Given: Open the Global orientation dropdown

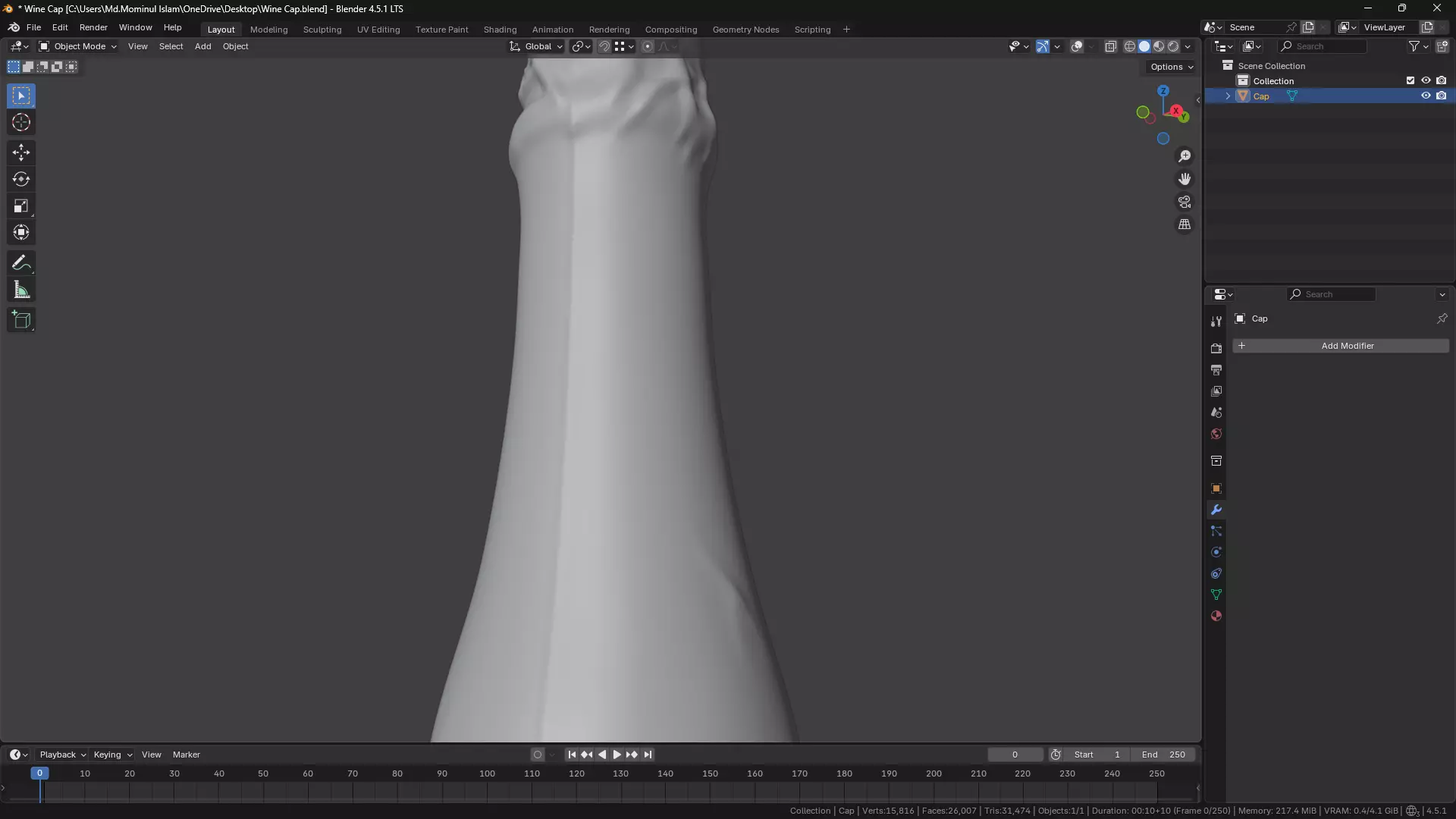Looking at the screenshot, I should click(x=536, y=46).
